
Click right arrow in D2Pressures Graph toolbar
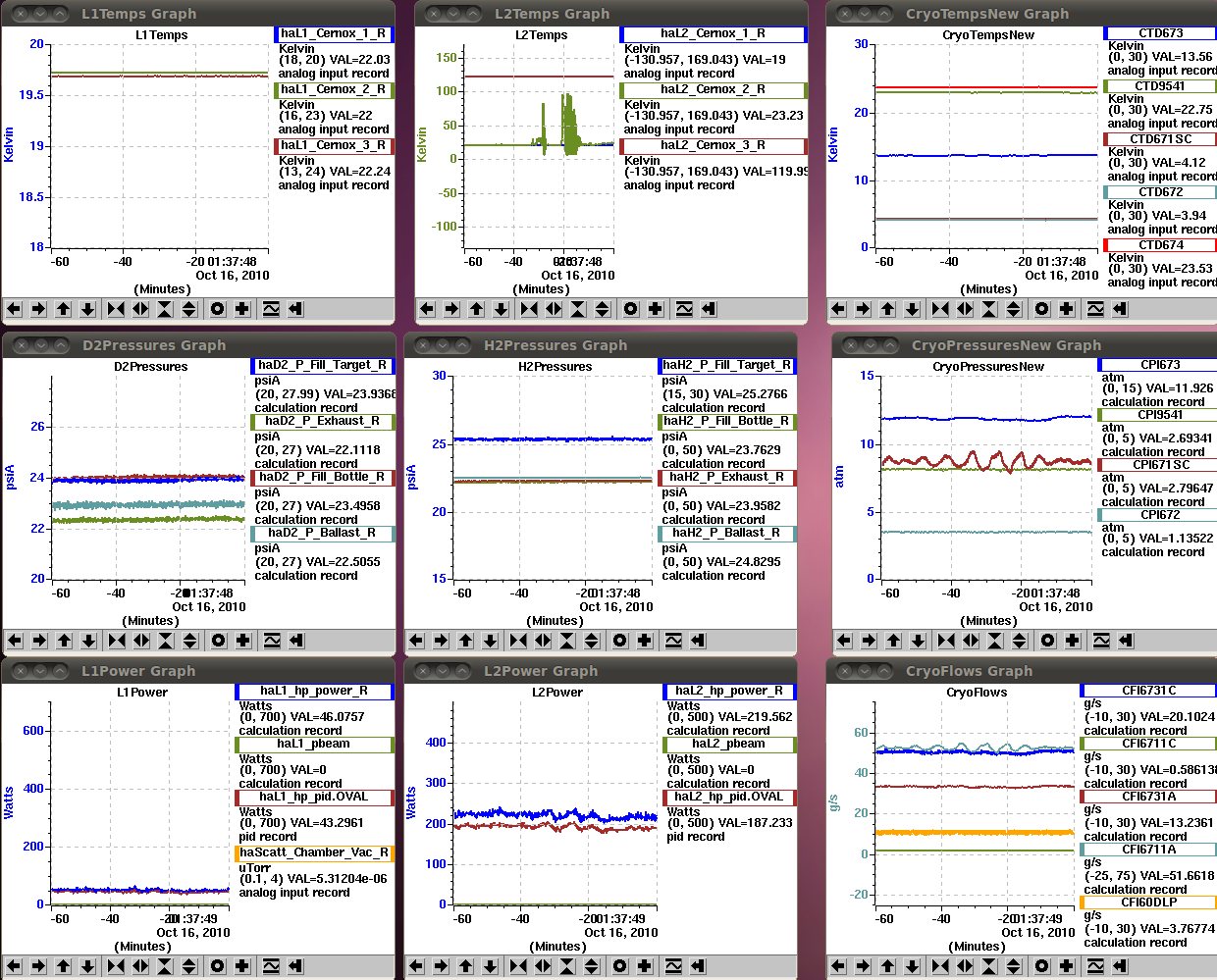pyautogui.click(x=39, y=641)
